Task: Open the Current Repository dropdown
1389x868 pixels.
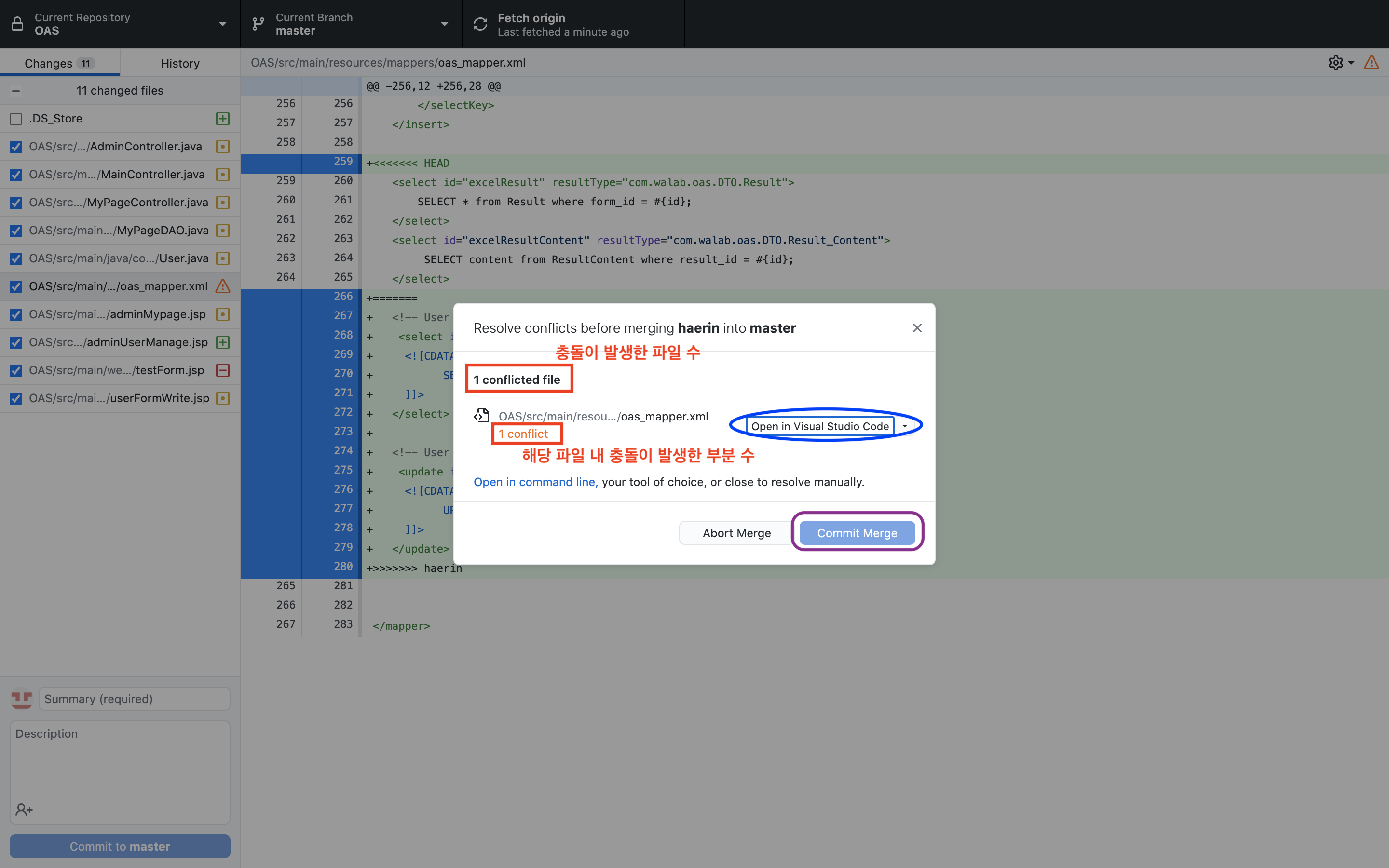Action: pyautogui.click(x=120, y=24)
